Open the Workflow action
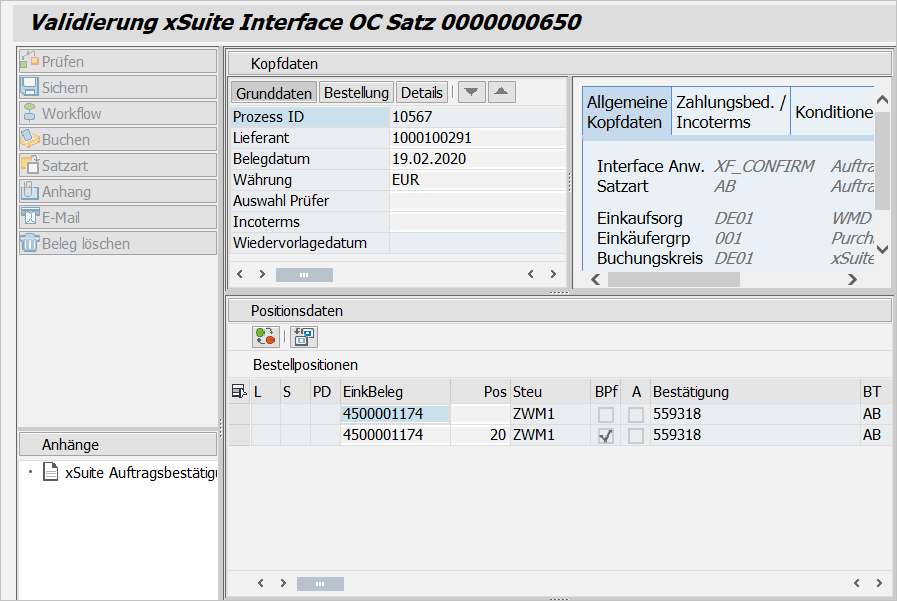This screenshot has height=601, width=897. pos(117,114)
